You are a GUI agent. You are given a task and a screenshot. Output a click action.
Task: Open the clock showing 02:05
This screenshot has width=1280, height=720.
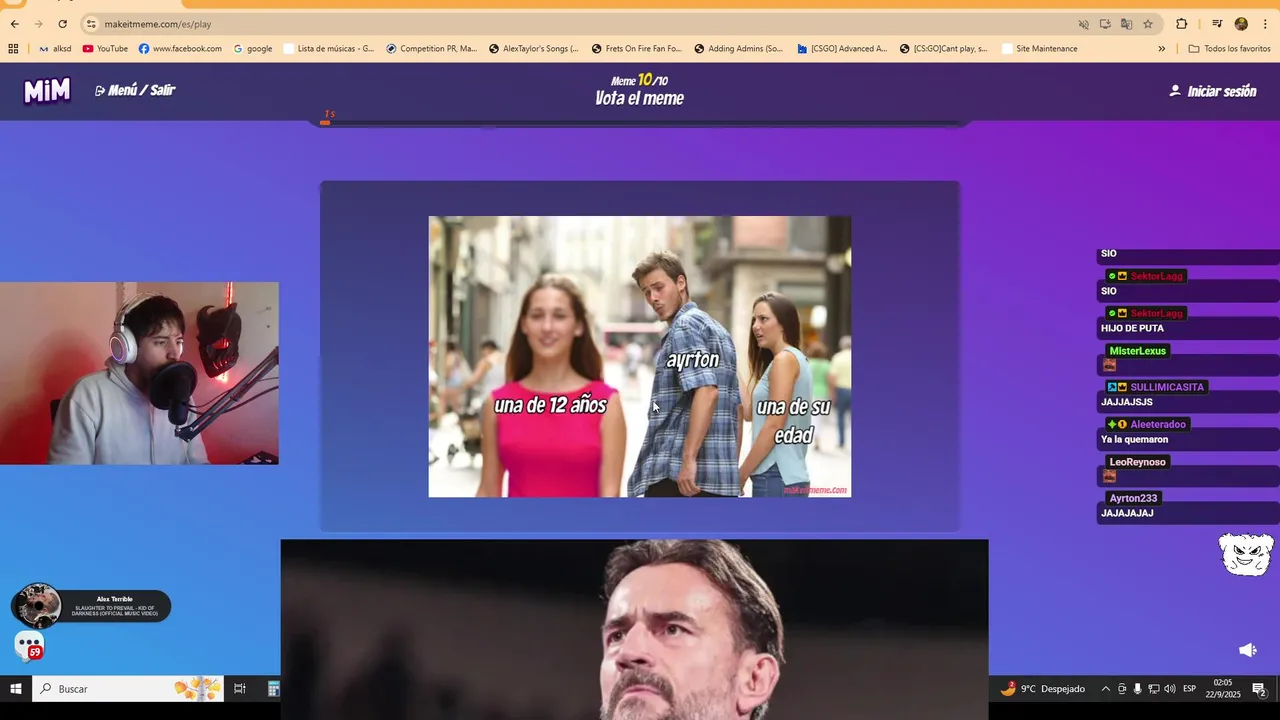pos(1222,689)
